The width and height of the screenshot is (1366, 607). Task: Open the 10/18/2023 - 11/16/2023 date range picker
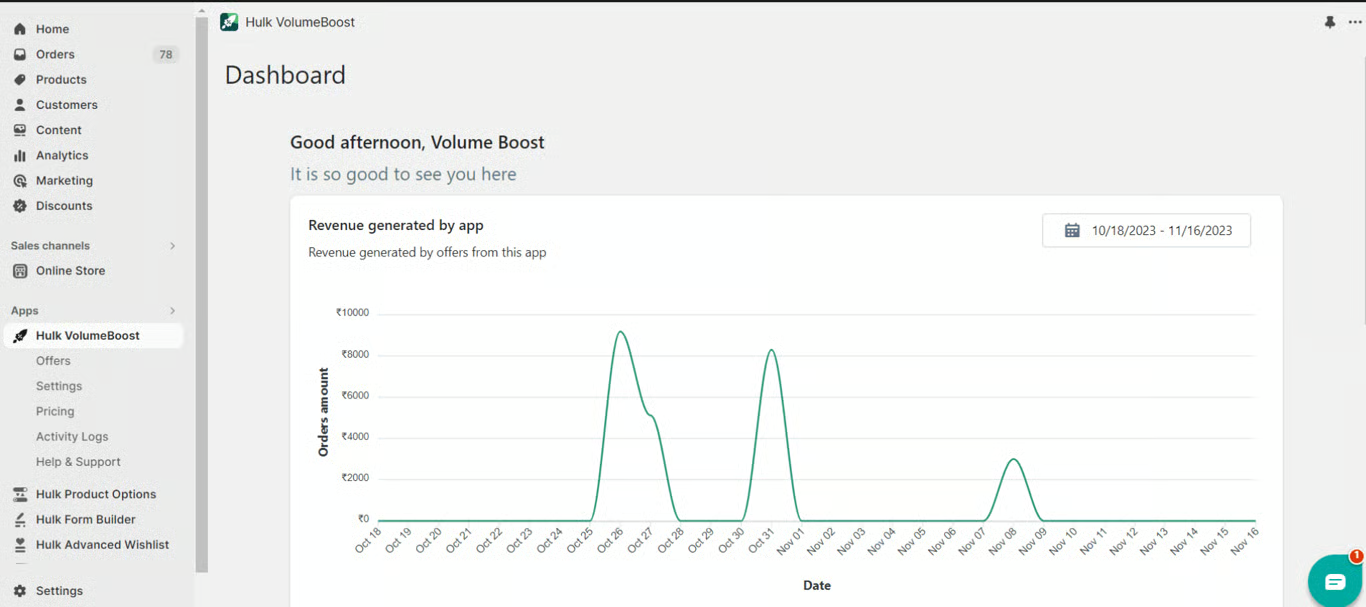(x=1146, y=230)
